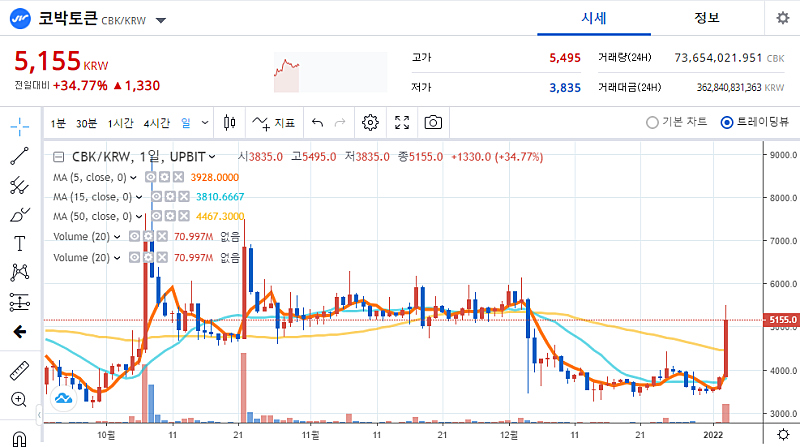Click the 2022 label on time axis
Image resolution: width=800 pixels, height=447 pixels.
713,435
